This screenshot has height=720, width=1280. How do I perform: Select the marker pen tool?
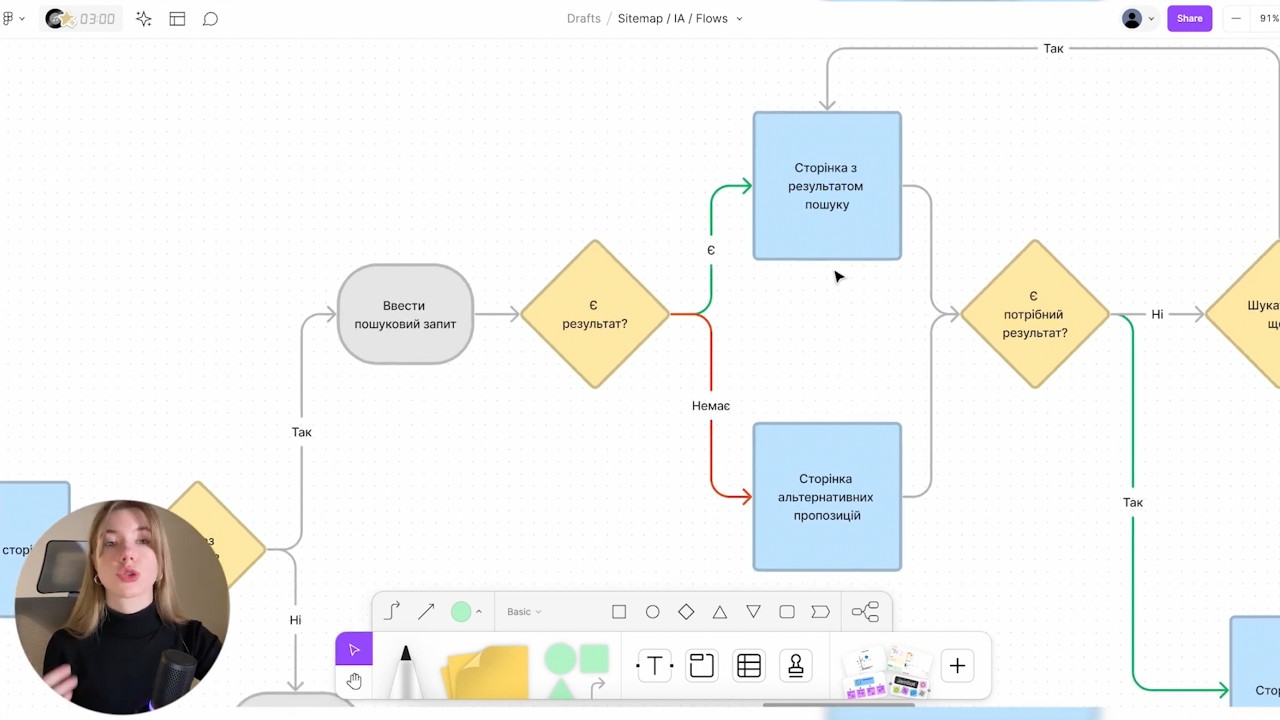point(406,670)
